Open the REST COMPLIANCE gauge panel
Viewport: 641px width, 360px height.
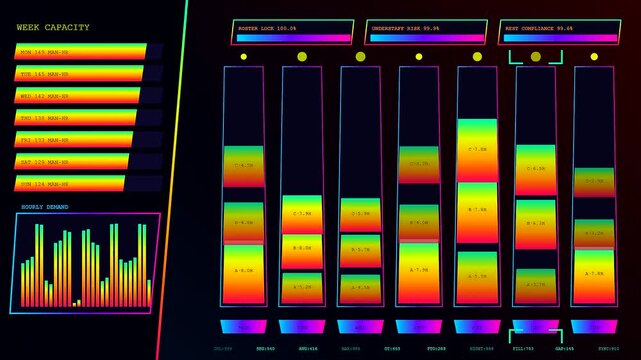point(559,32)
